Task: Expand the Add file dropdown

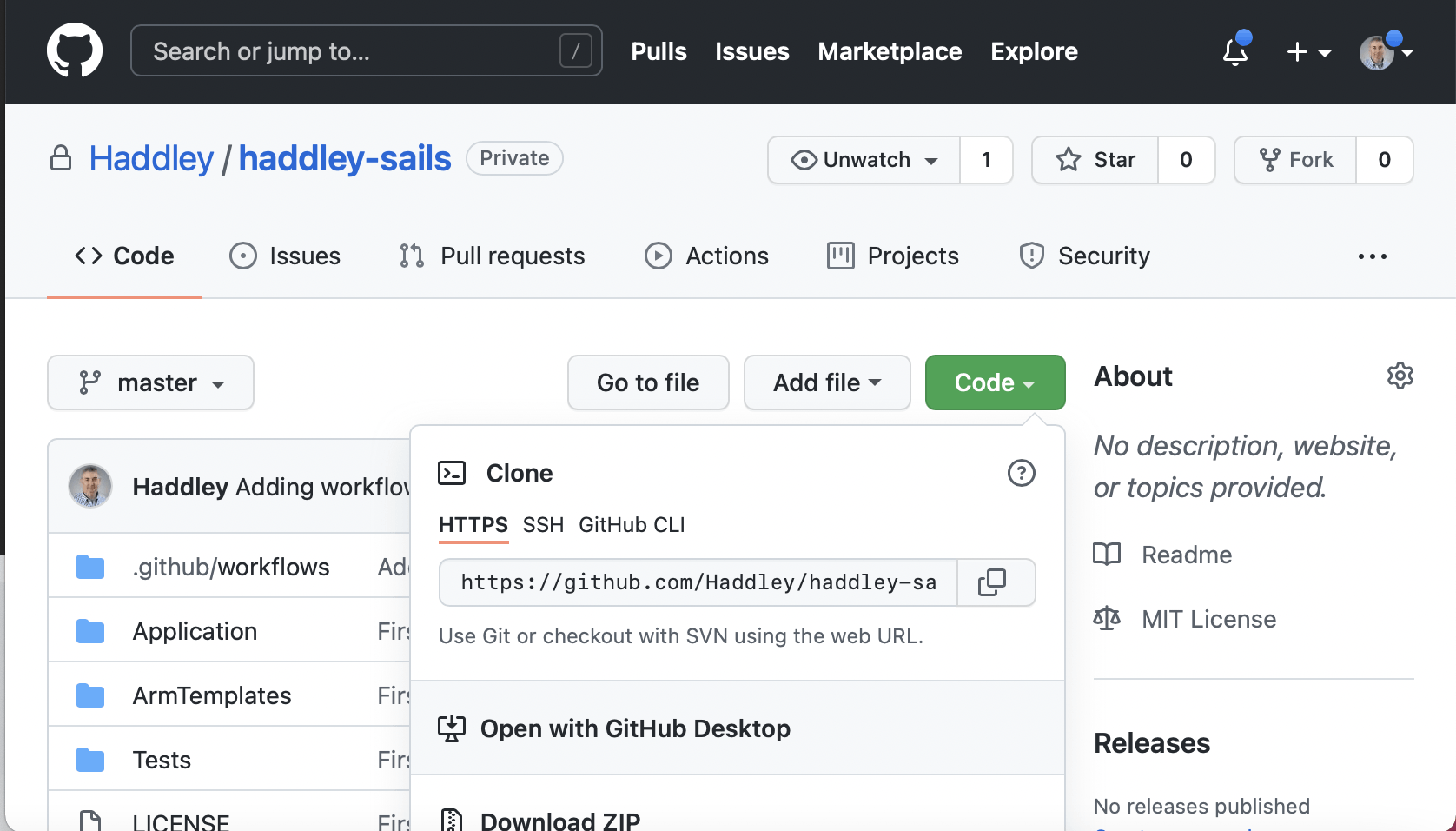Action: [x=826, y=382]
